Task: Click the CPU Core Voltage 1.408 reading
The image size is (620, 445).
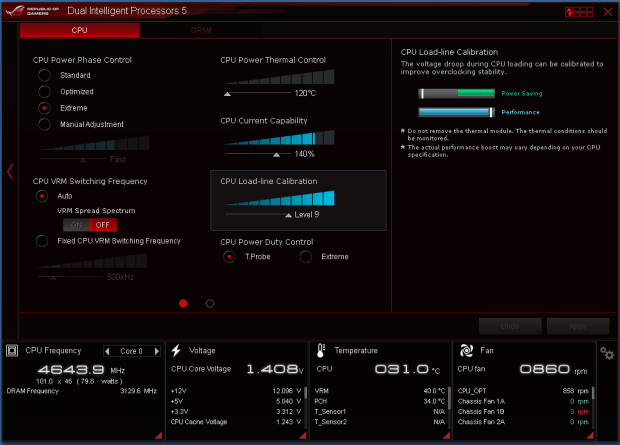Action: pyautogui.click(x=275, y=369)
